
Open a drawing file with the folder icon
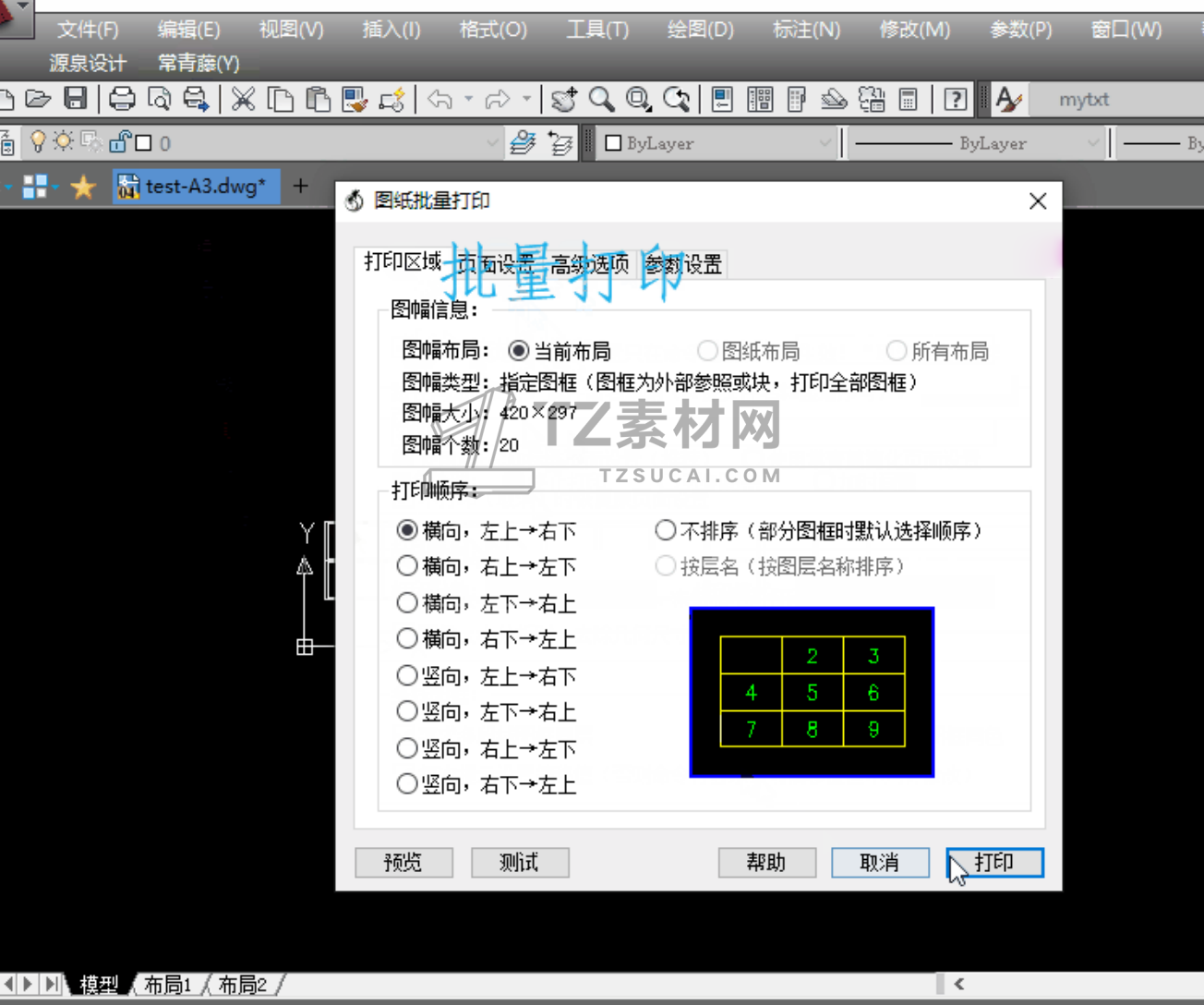click(x=38, y=99)
